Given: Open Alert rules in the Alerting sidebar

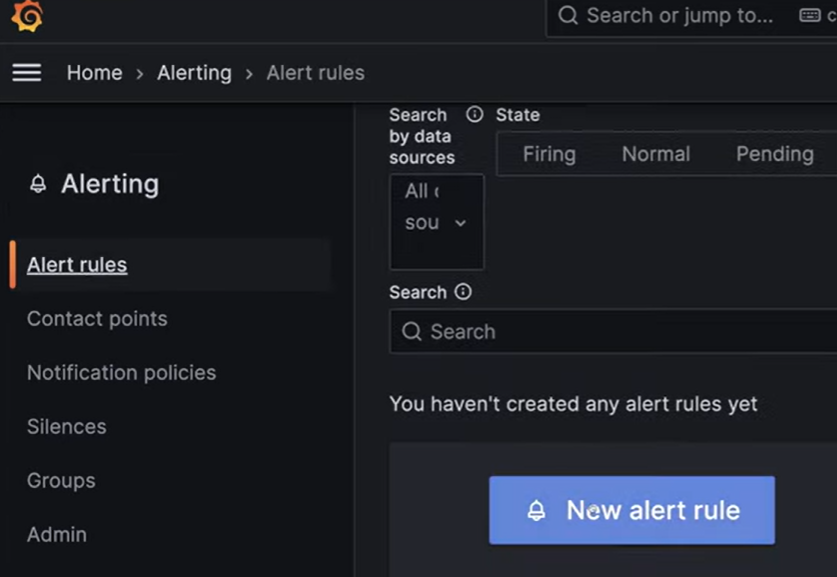Looking at the screenshot, I should pyautogui.click(x=77, y=264).
